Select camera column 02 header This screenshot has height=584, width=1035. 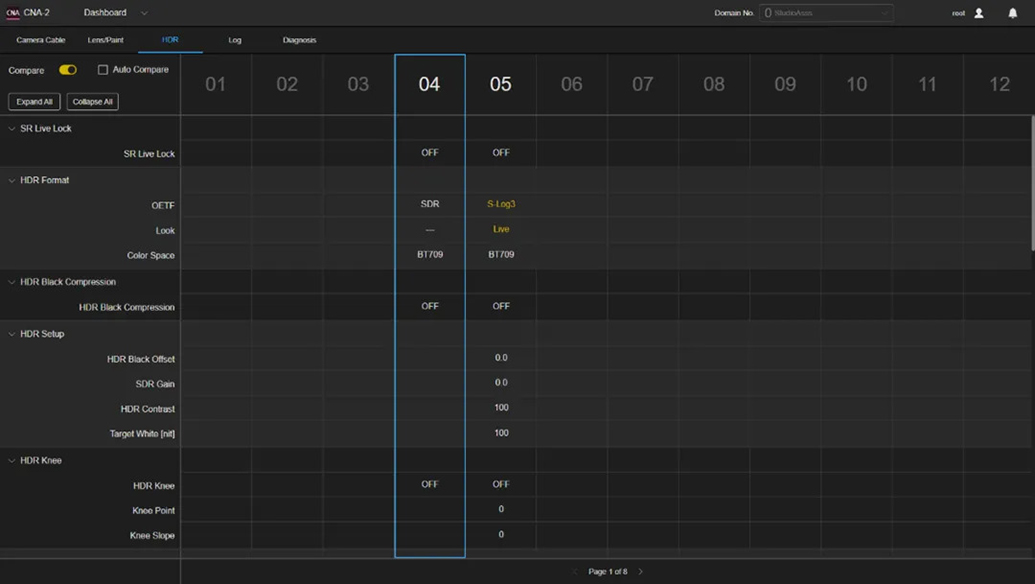(287, 84)
